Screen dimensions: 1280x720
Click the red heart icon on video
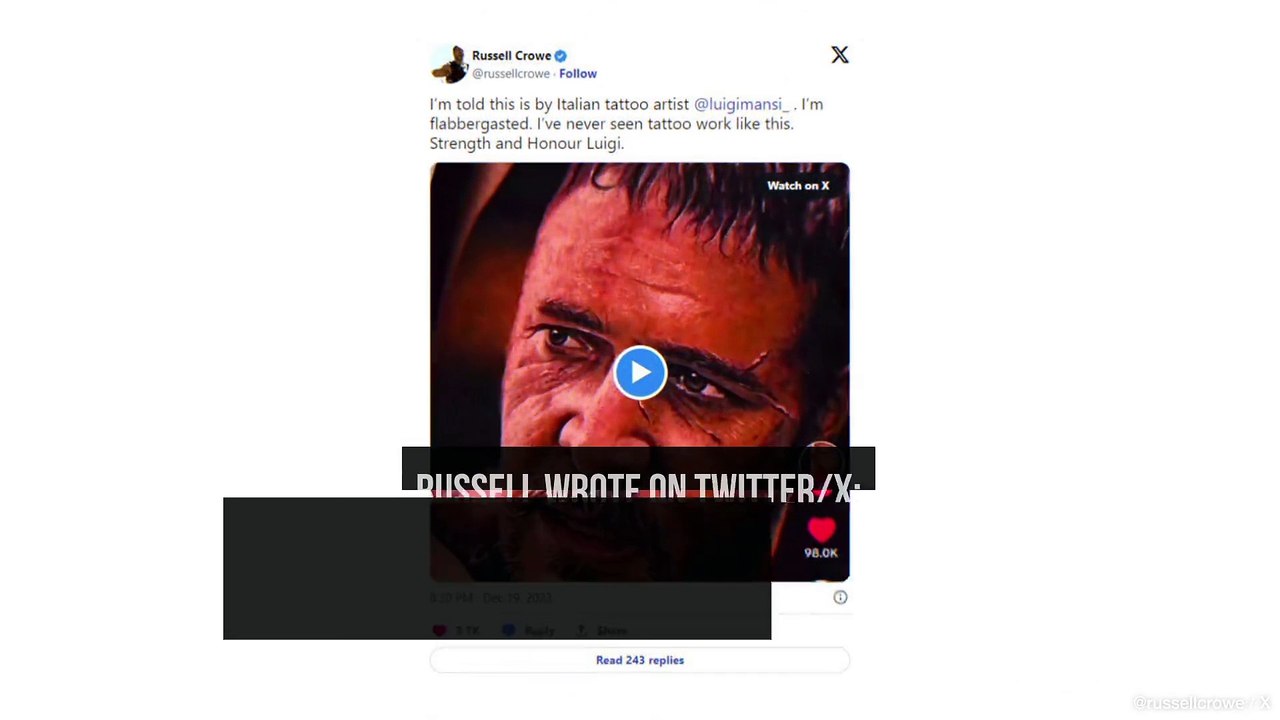(821, 529)
